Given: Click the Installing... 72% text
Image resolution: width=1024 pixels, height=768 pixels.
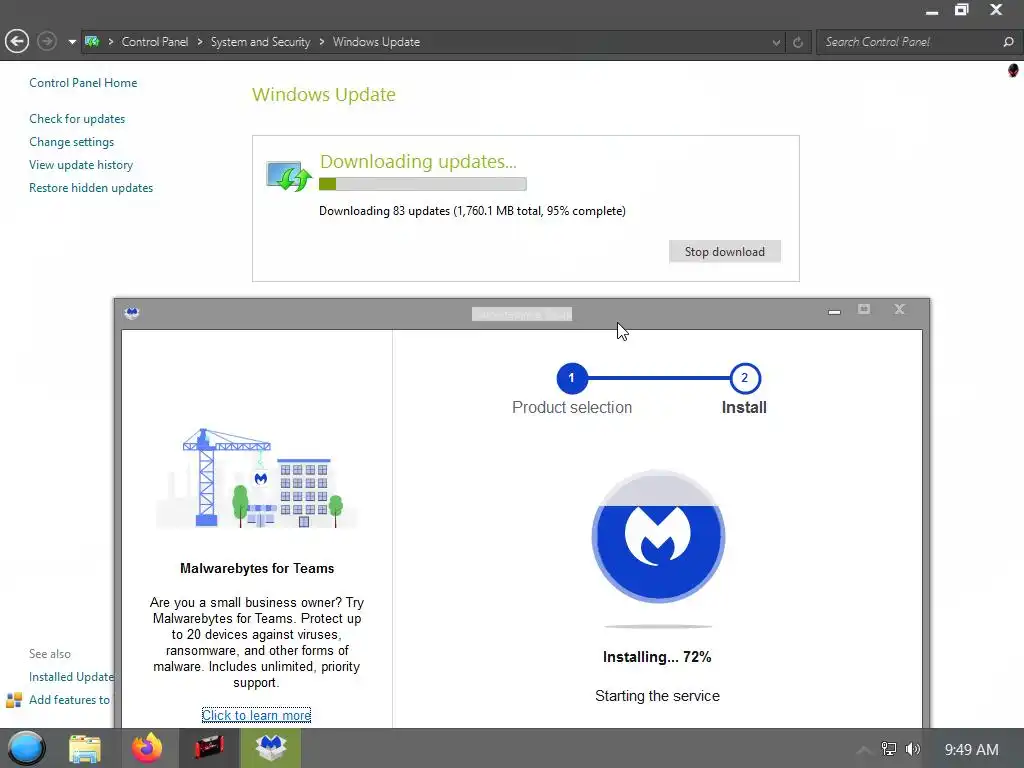Looking at the screenshot, I should pyautogui.click(x=657, y=657).
